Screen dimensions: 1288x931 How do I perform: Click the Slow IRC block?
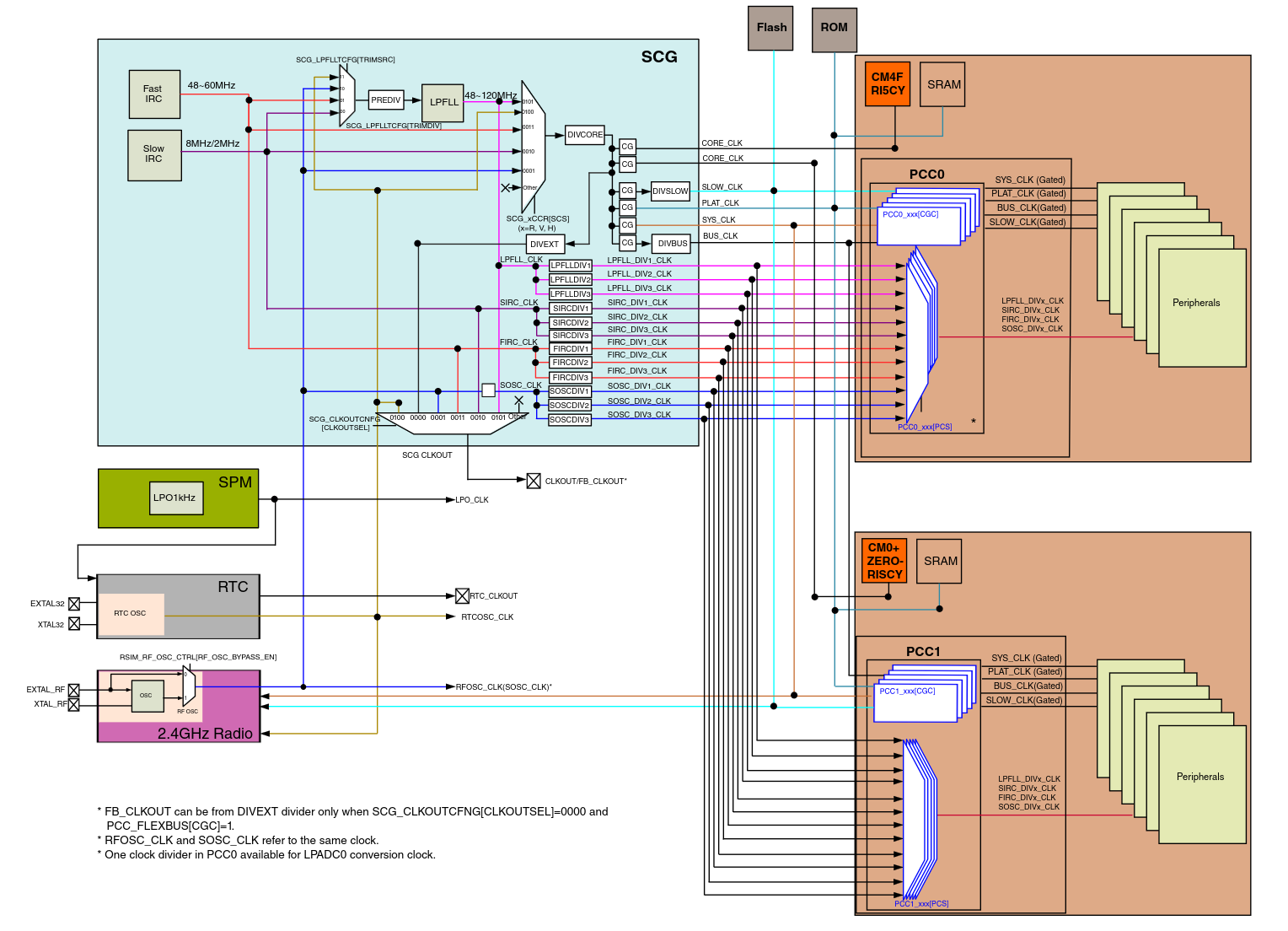[154, 153]
